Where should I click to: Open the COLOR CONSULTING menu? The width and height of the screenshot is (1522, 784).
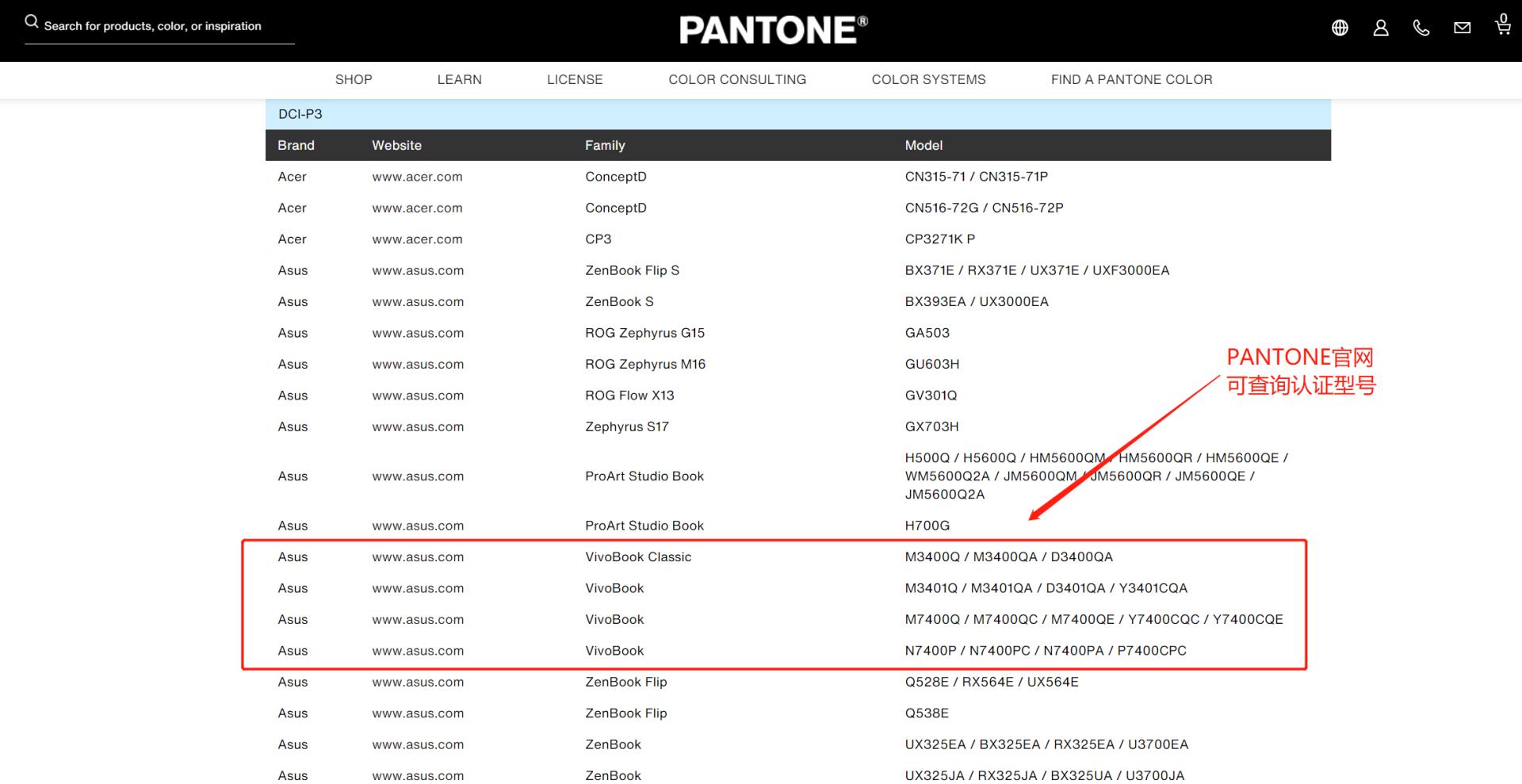click(x=737, y=79)
